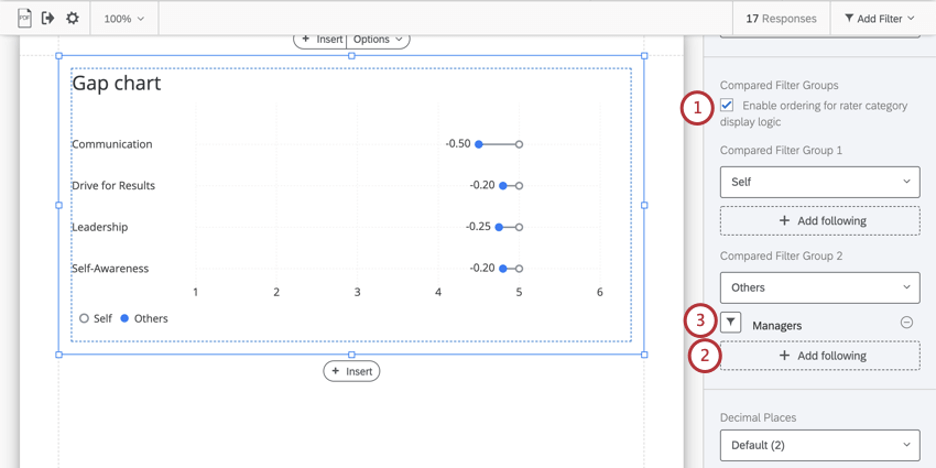This screenshot has height=468, width=936.
Task: Open the settings gear icon
Action: point(72,18)
